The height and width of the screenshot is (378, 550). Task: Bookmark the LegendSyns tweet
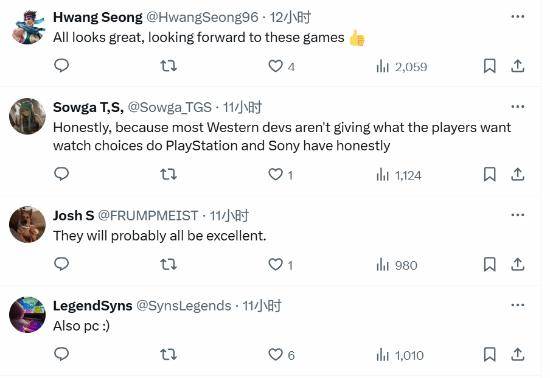click(489, 354)
